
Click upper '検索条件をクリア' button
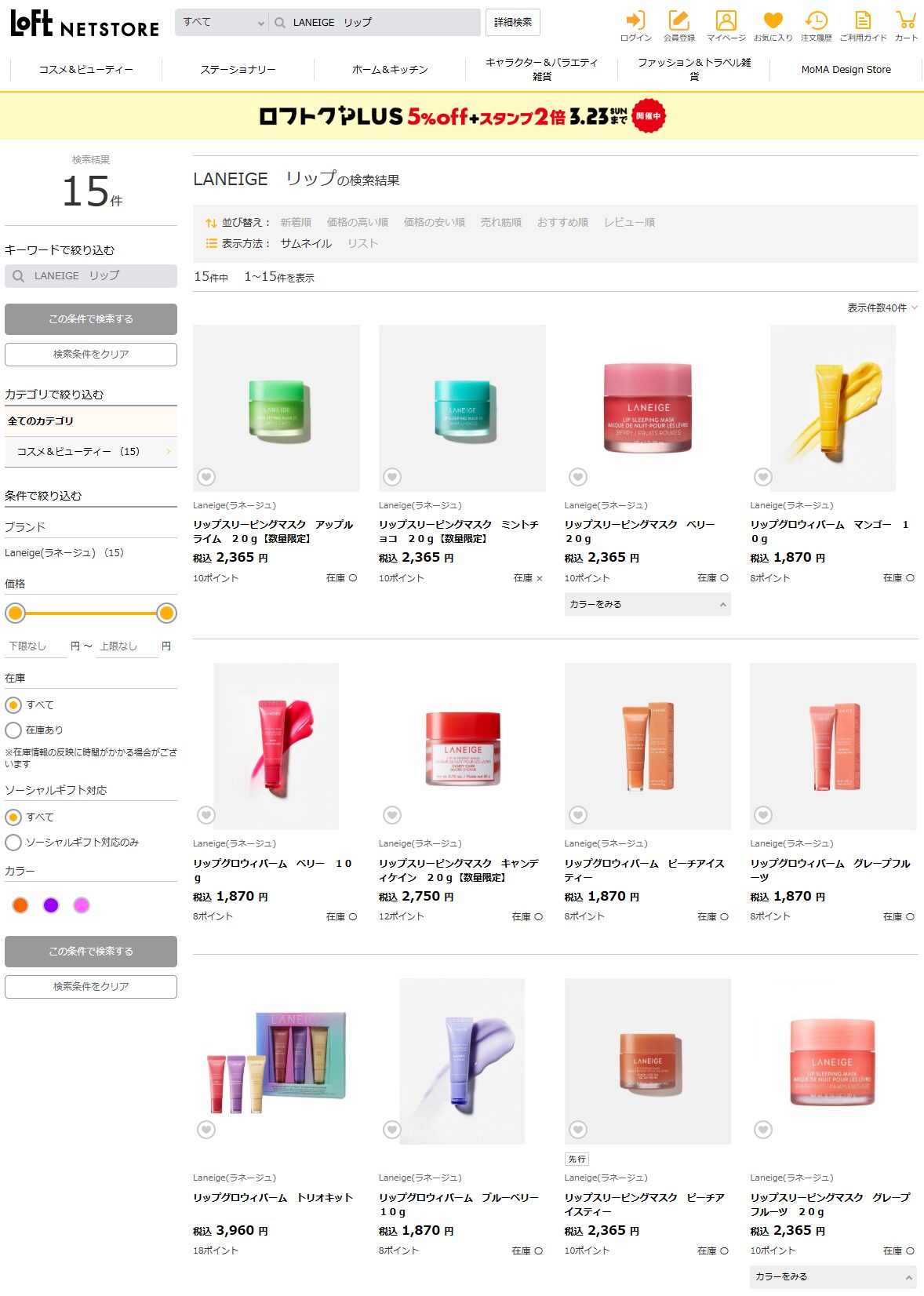click(91, 355)
